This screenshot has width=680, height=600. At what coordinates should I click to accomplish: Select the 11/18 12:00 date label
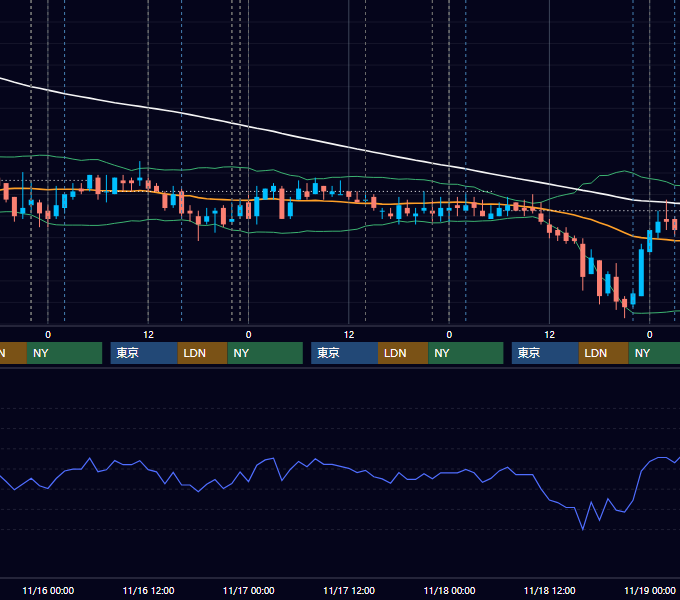549,590
